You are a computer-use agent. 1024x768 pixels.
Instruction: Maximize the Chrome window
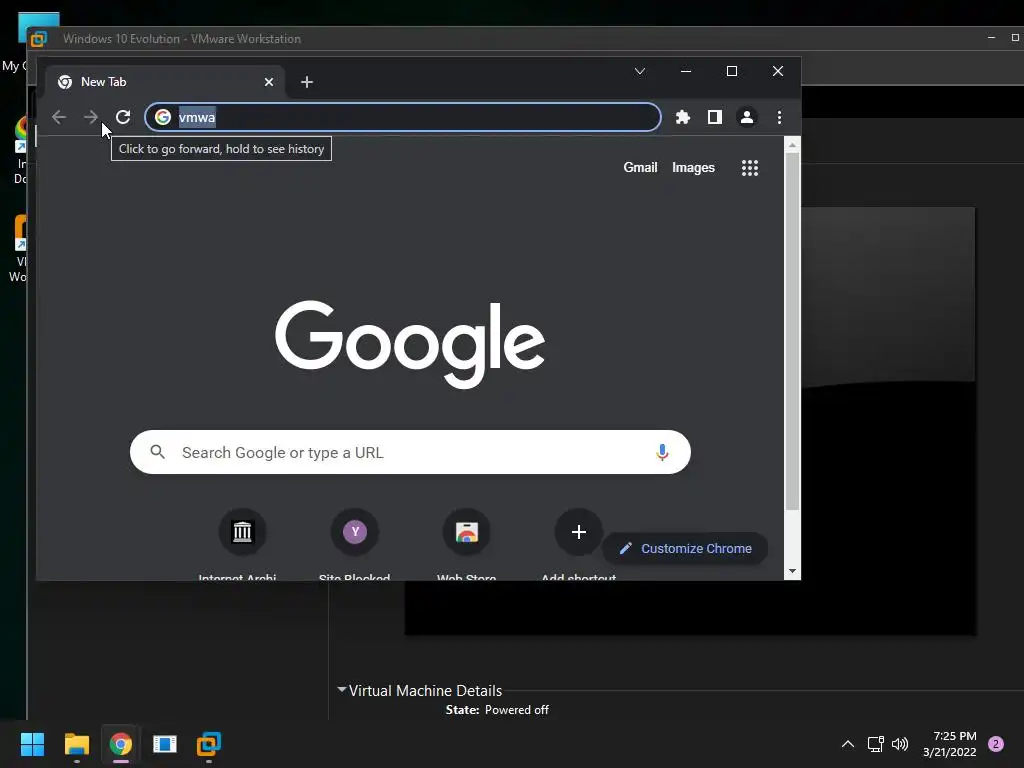[x=731, y=71]
